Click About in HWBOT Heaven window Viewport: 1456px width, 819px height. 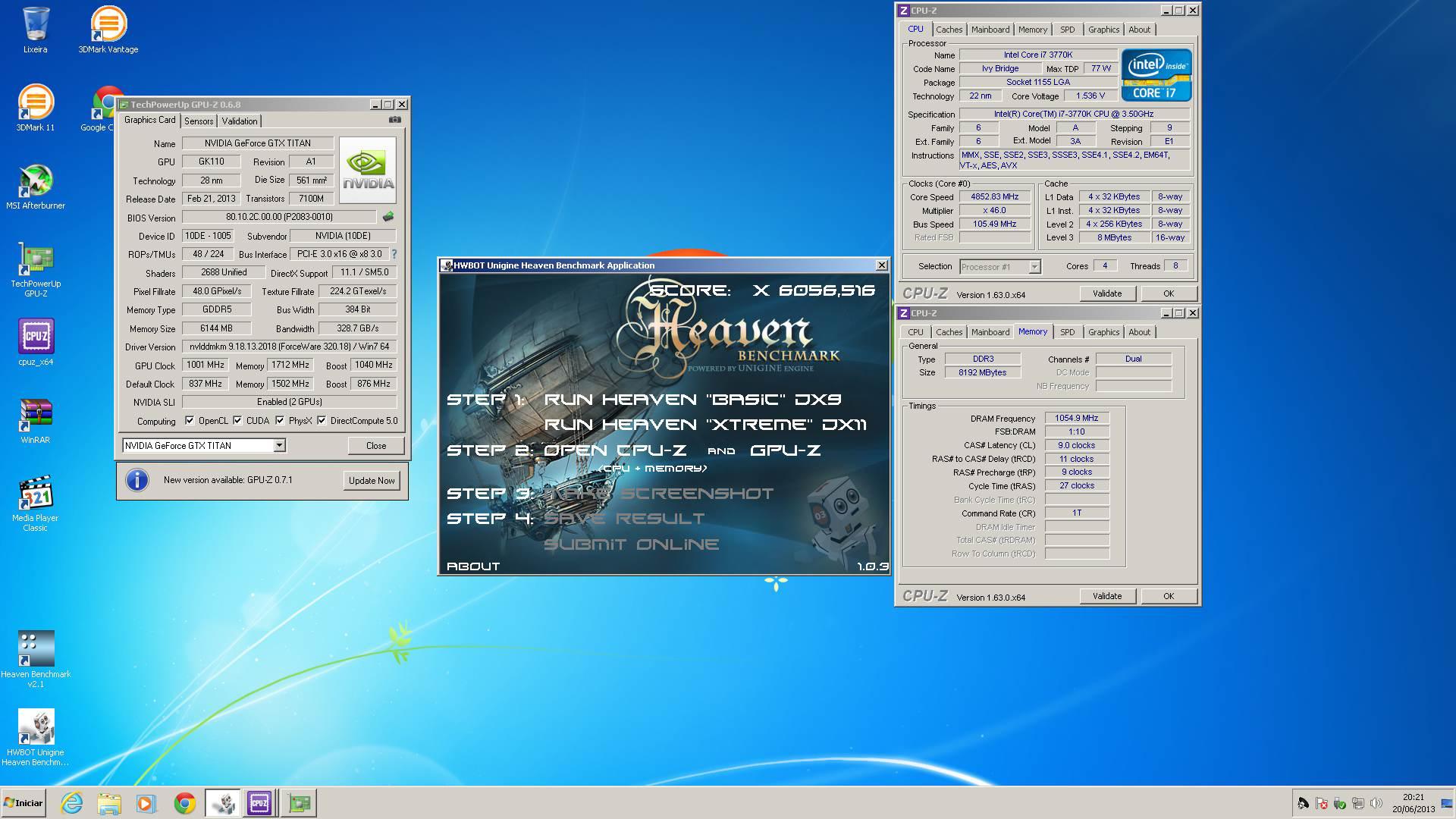click(473, 566)
